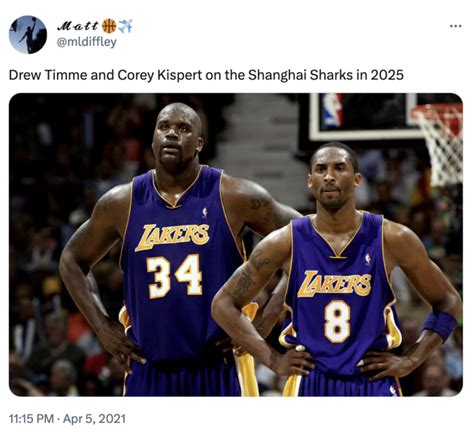
Task: Click the Lakers wordmark on jersey 8
Action: (x=334, y=283)
